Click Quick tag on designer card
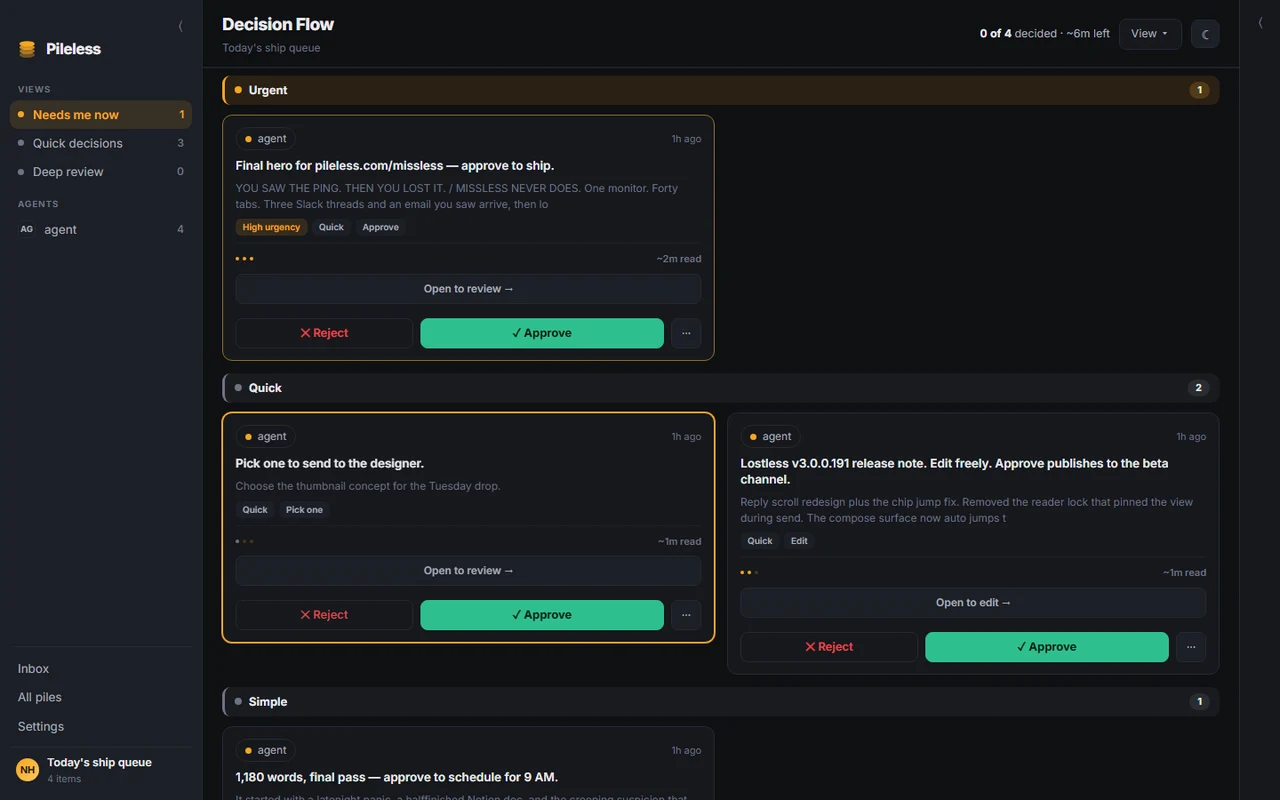 point(255,510)
